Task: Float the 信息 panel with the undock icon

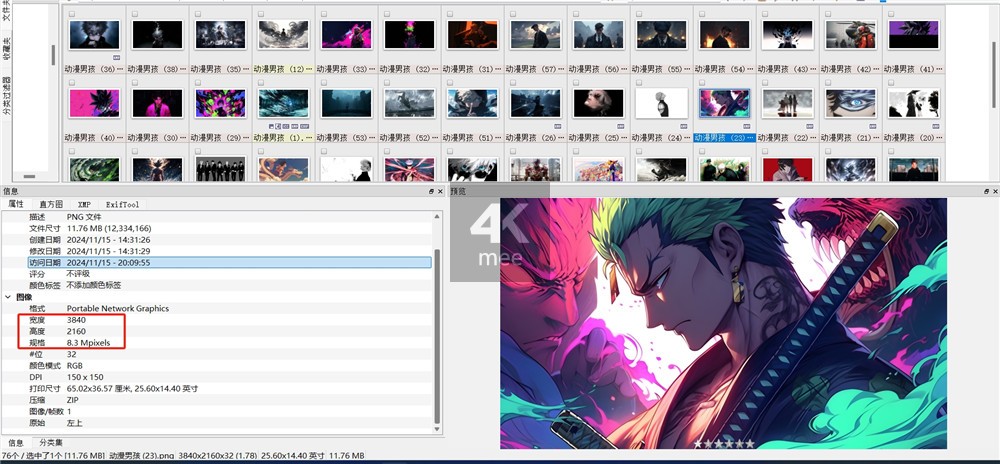Action: pyautogui.click(x=432, y=191)
